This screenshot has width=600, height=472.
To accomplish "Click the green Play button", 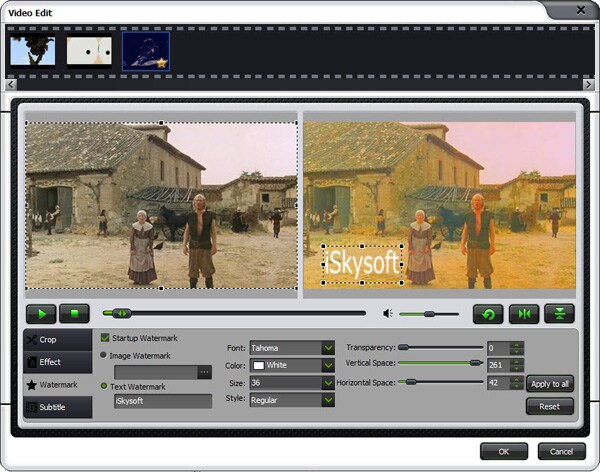I will [x=41, y=314].
